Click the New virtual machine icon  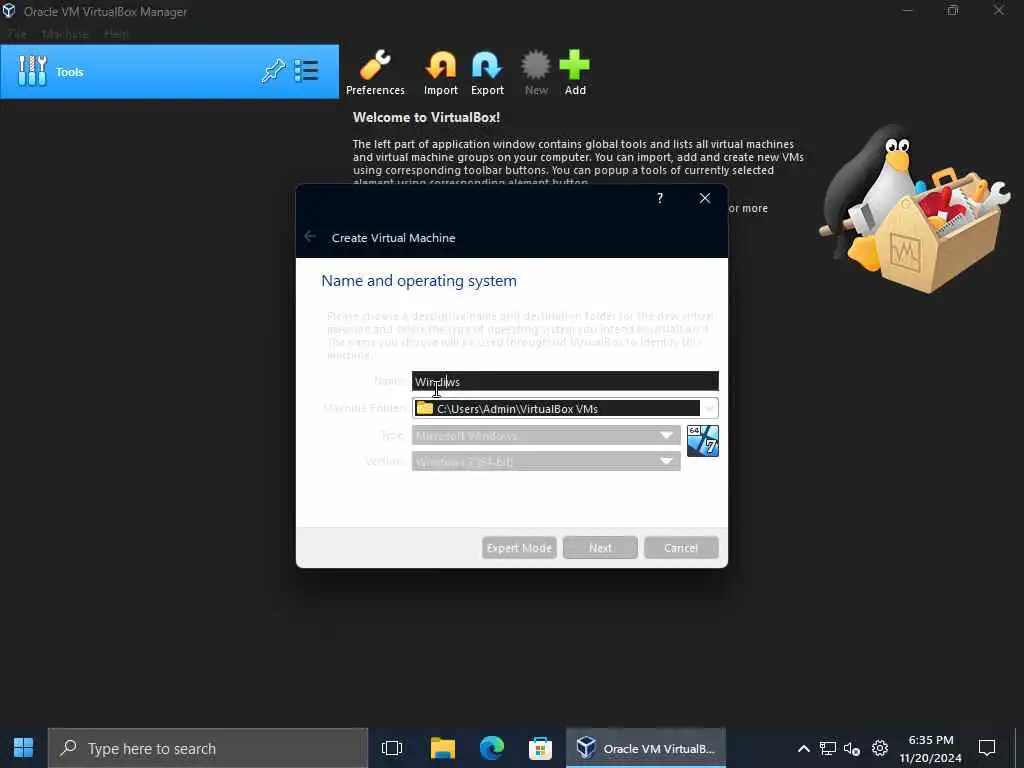pyautogui.click(x=536, y=72)
